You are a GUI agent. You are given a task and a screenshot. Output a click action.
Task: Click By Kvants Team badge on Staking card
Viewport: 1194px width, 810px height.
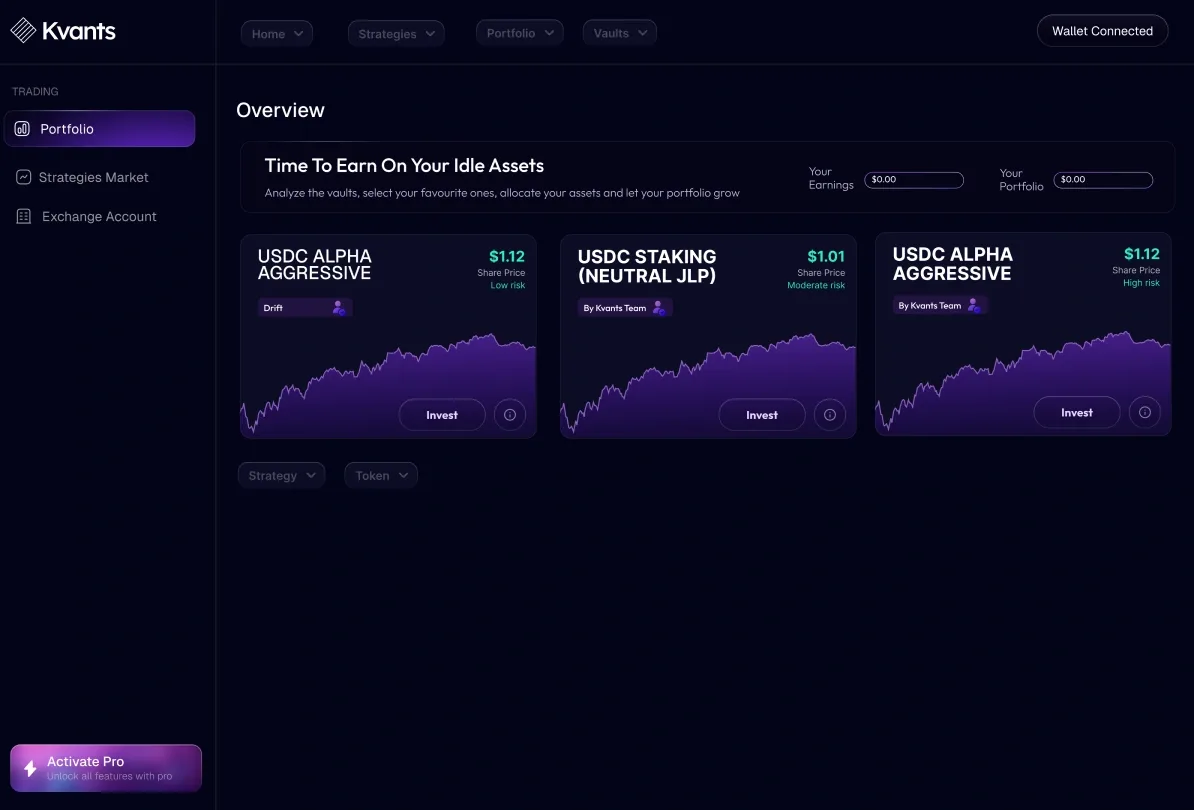pyautogui.click(x=624, y=308)
